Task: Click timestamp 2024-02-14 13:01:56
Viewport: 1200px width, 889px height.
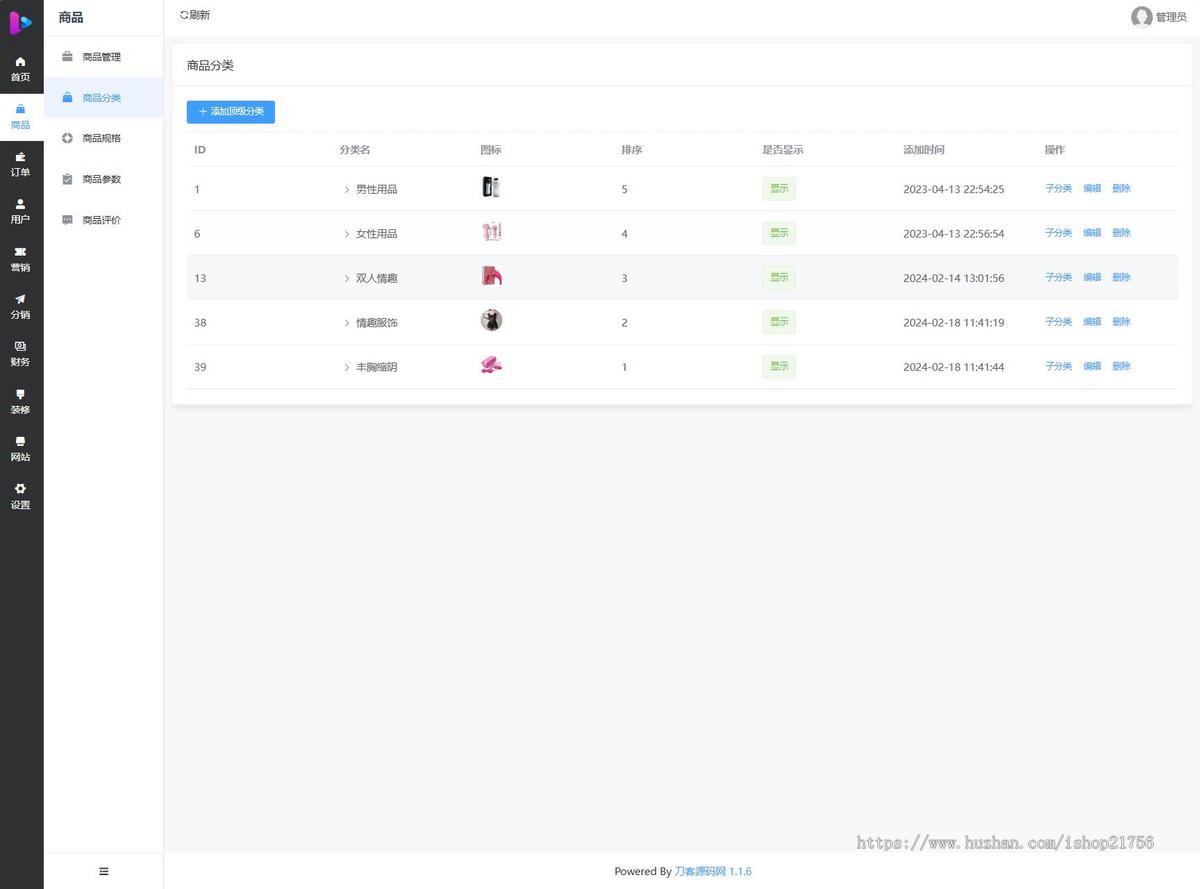Action: (x=953, y=278)
